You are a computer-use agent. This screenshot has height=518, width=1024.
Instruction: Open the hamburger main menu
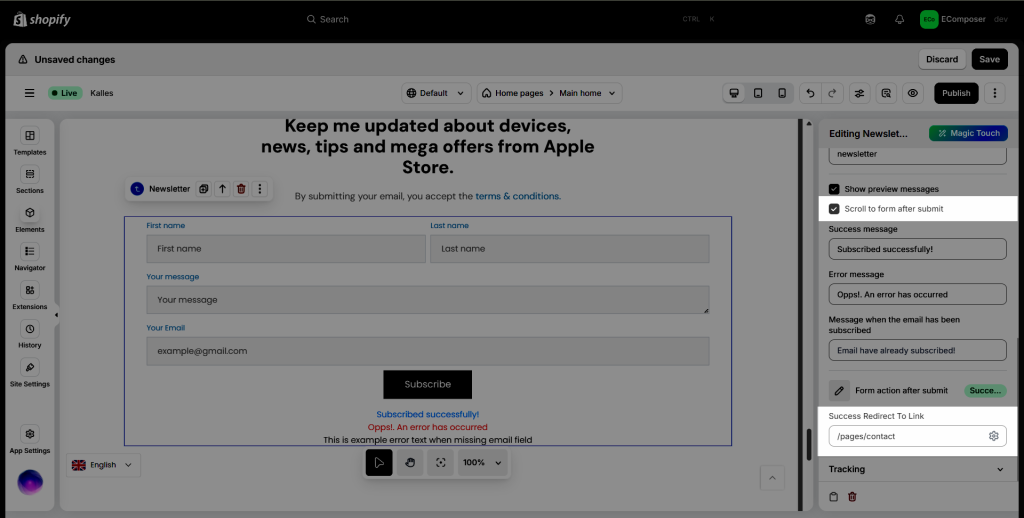point(30,93)
